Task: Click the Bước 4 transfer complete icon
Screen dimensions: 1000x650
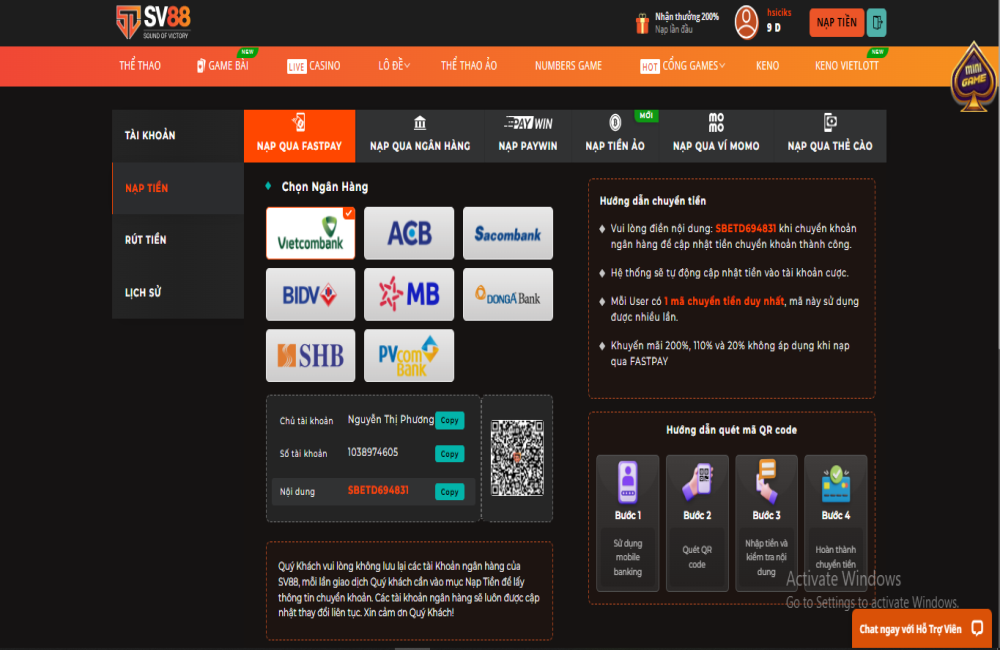Action: pyautogui.click(x=835, y=484)
